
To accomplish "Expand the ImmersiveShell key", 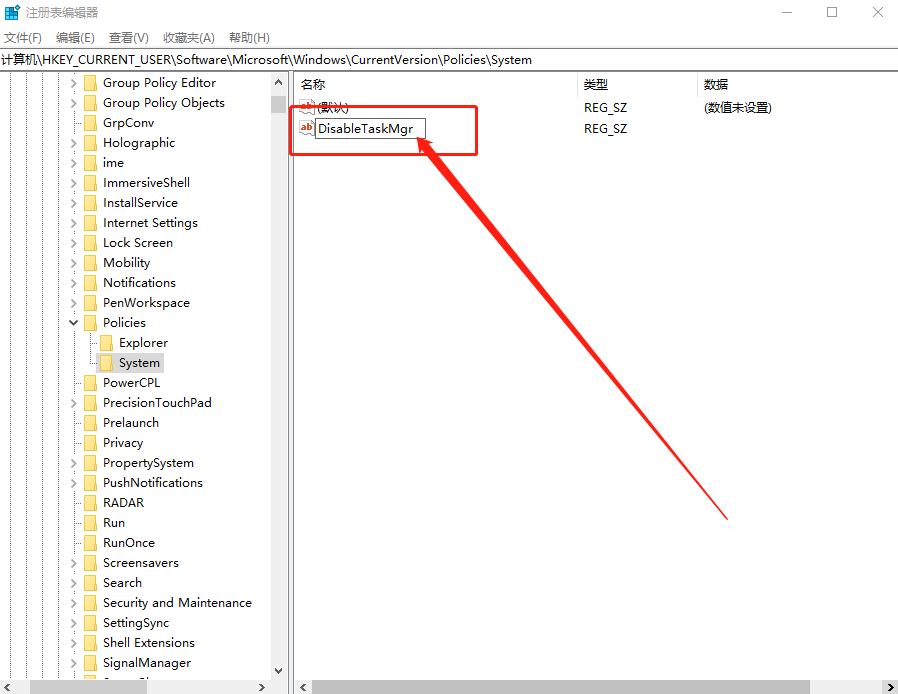I will click(x=73, y=184).
